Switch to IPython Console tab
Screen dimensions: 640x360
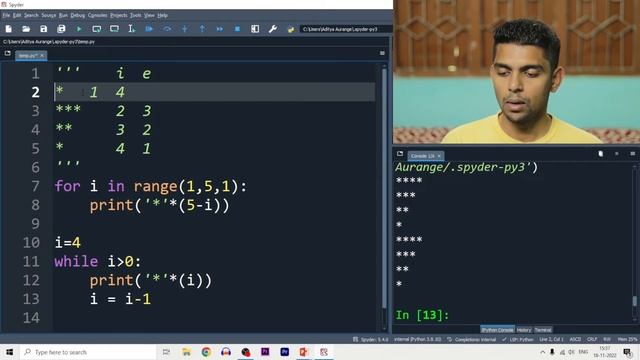[x=497, y=330]
